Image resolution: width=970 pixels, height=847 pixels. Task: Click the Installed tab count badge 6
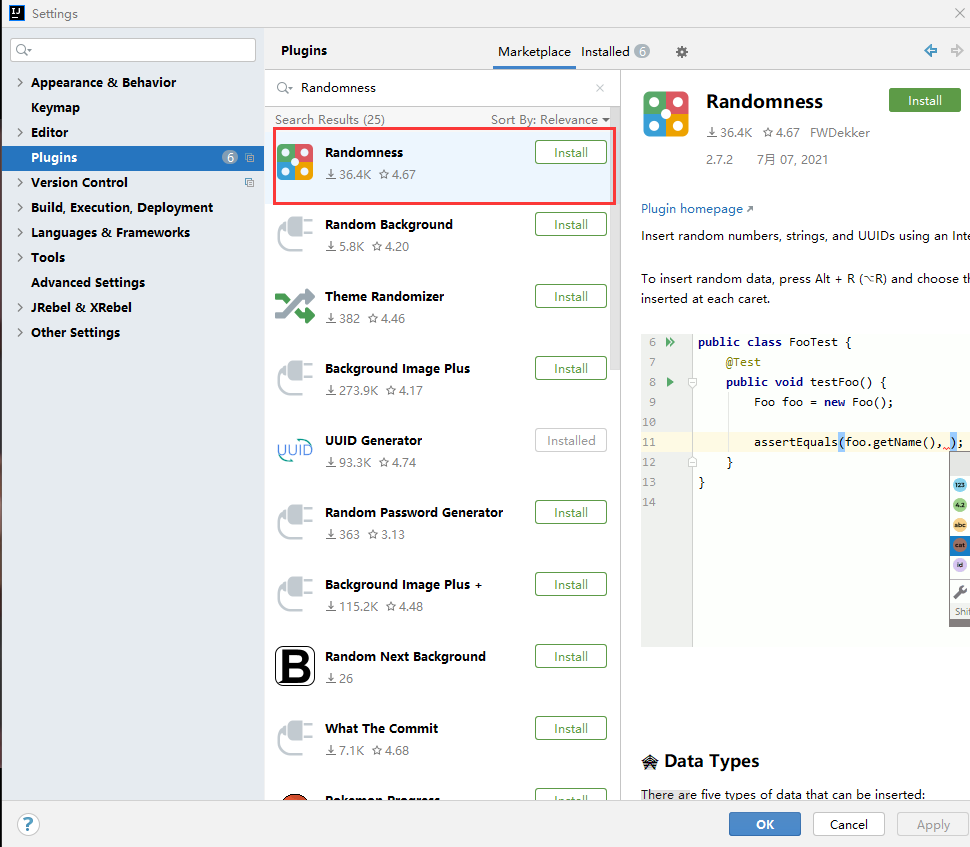(x=642, y=51)
